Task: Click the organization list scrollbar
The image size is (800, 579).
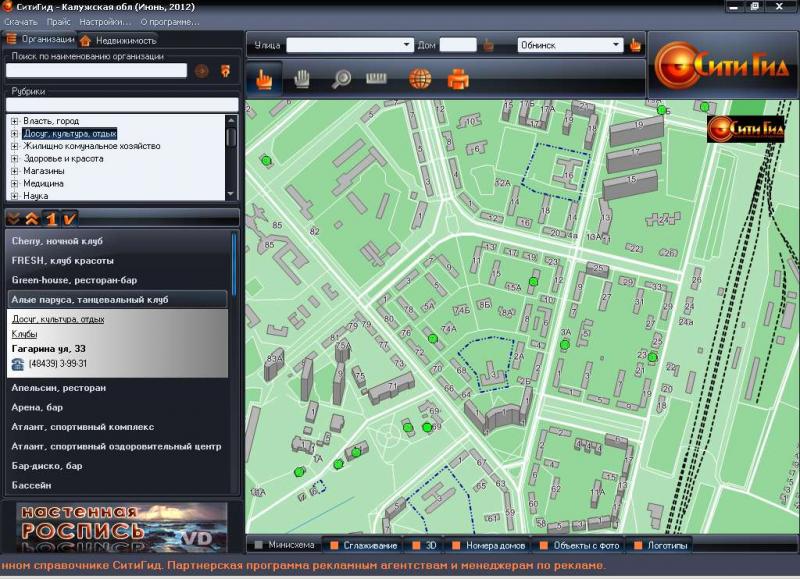Action: click(234, 265)
